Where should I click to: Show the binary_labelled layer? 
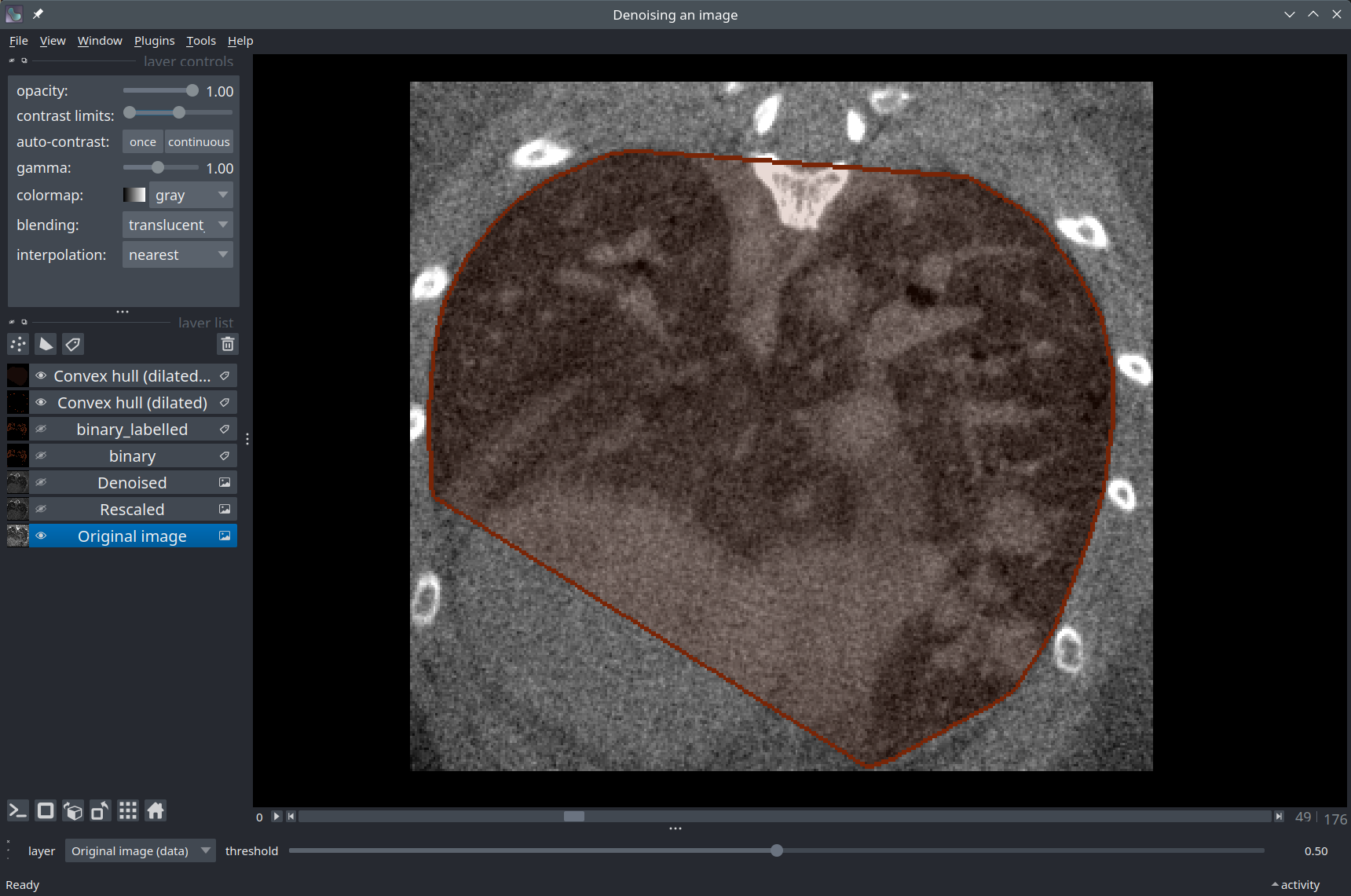(41, 430)
